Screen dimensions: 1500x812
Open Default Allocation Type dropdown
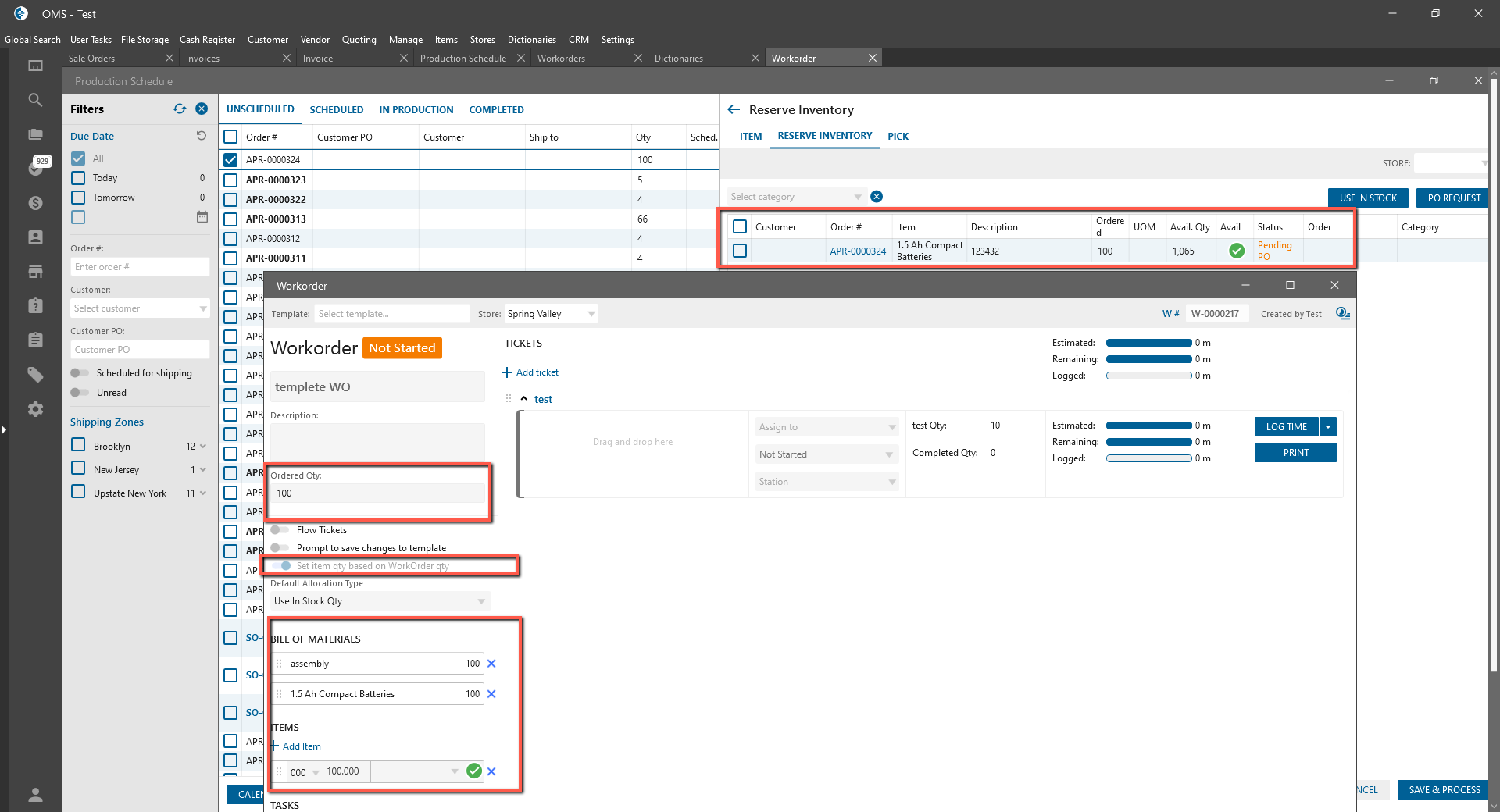click(380, 601)
